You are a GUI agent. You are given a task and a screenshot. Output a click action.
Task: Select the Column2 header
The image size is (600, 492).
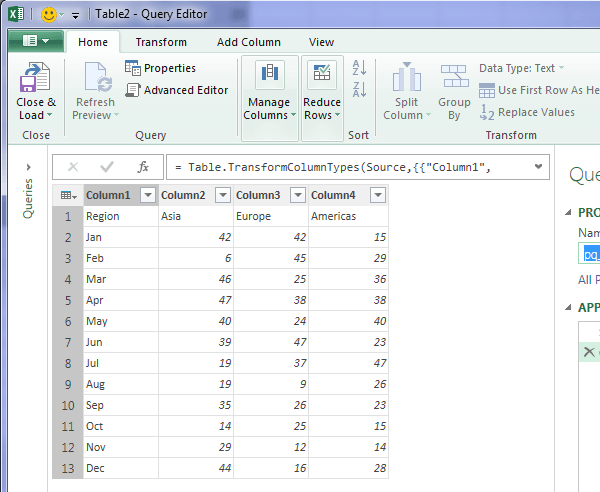(183, 195)
